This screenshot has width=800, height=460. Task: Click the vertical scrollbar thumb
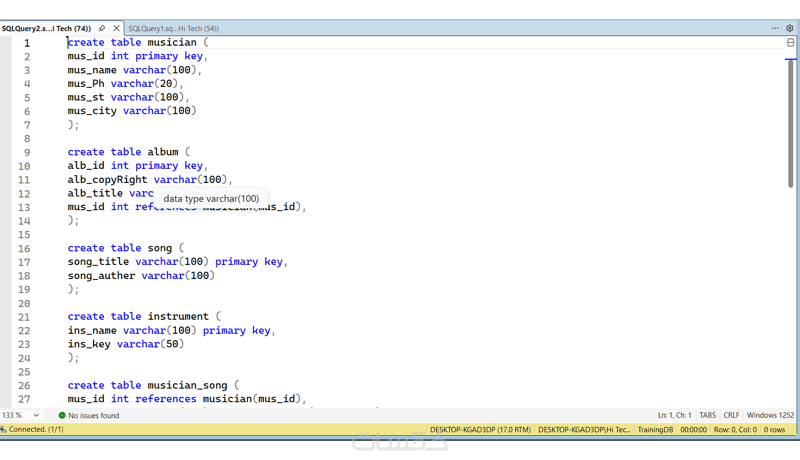(x=790, y=124)
